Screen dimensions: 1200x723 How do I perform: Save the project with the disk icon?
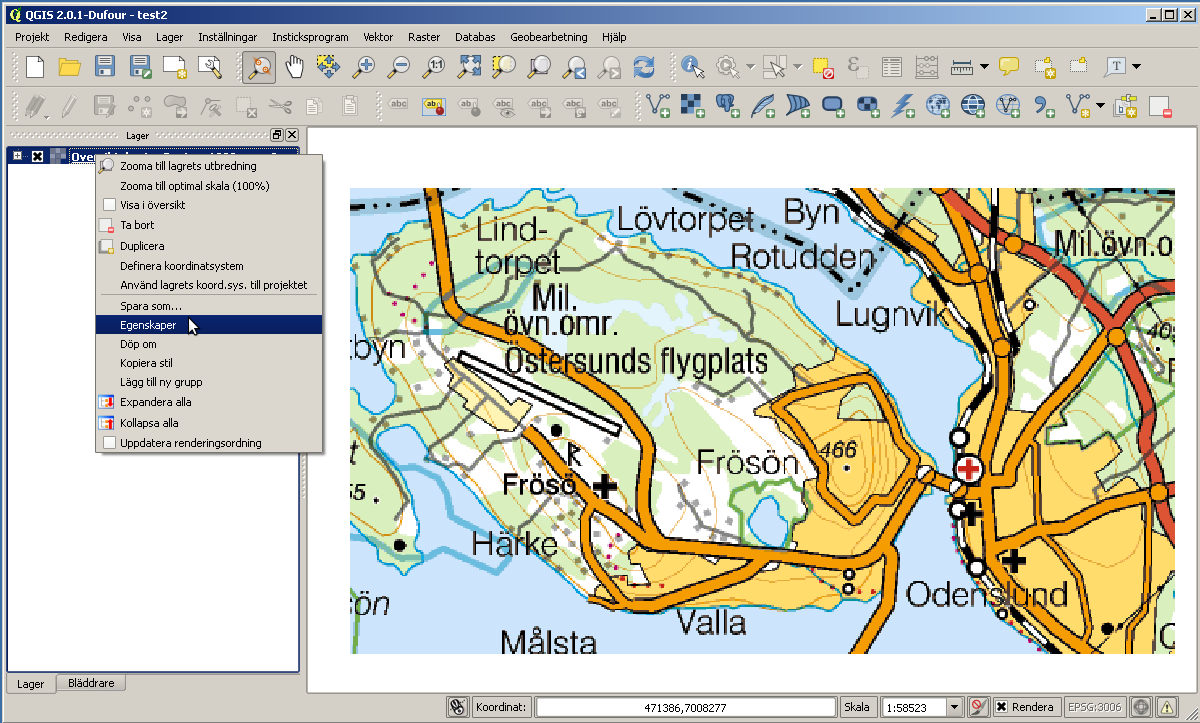pos(105,67)
